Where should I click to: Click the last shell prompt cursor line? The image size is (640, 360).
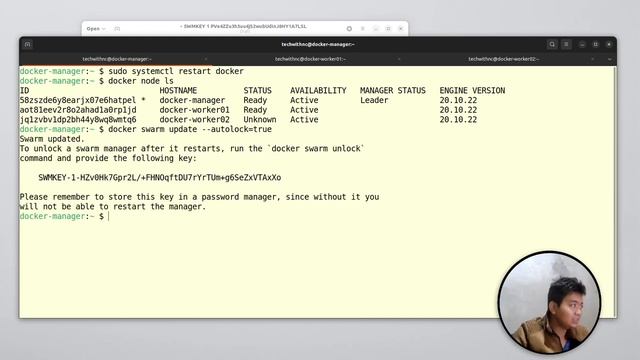(x=64, y=216)
